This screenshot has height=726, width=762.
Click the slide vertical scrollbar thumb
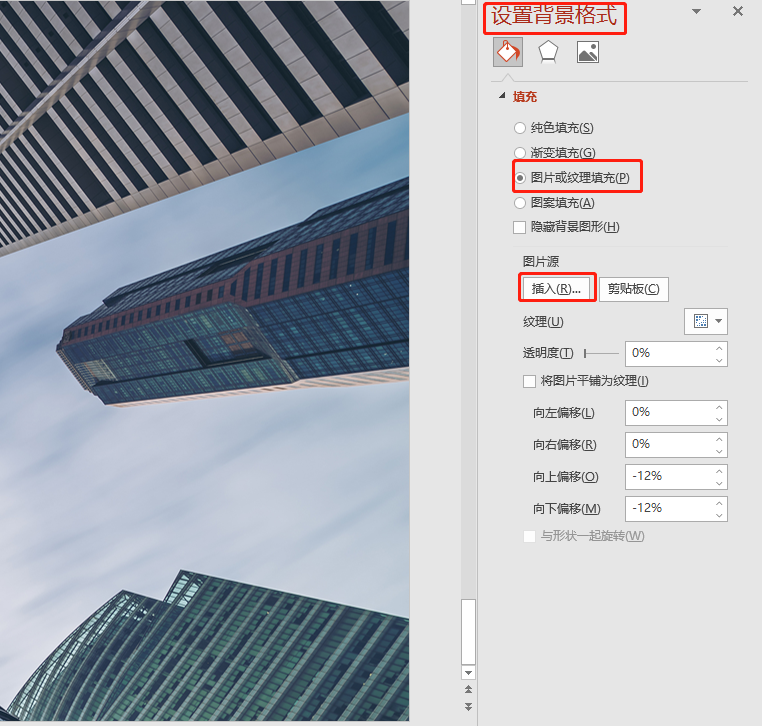tap(468, 632)
